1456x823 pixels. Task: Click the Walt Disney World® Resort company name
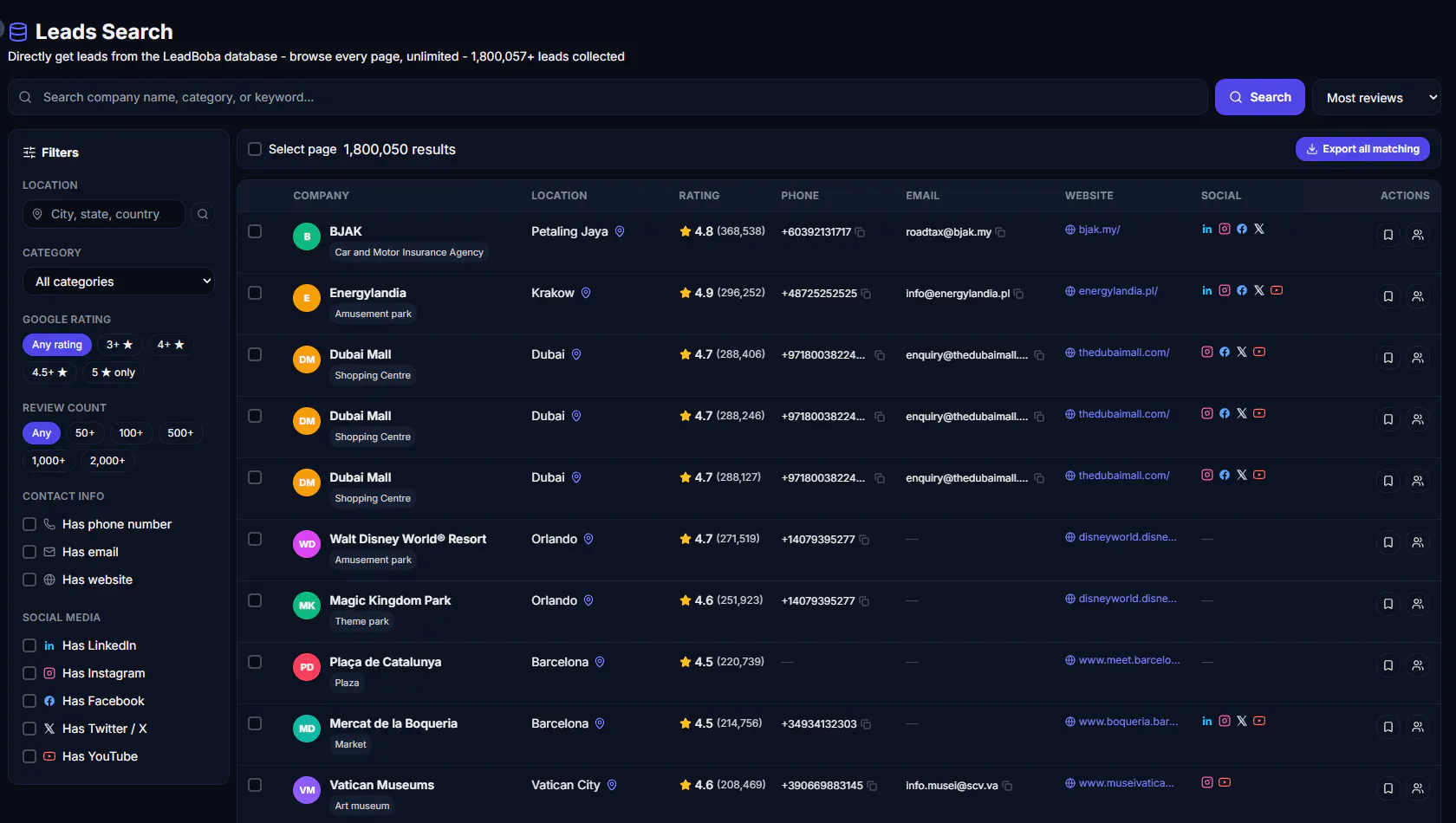pyautogui.click(x=408, y=539)
